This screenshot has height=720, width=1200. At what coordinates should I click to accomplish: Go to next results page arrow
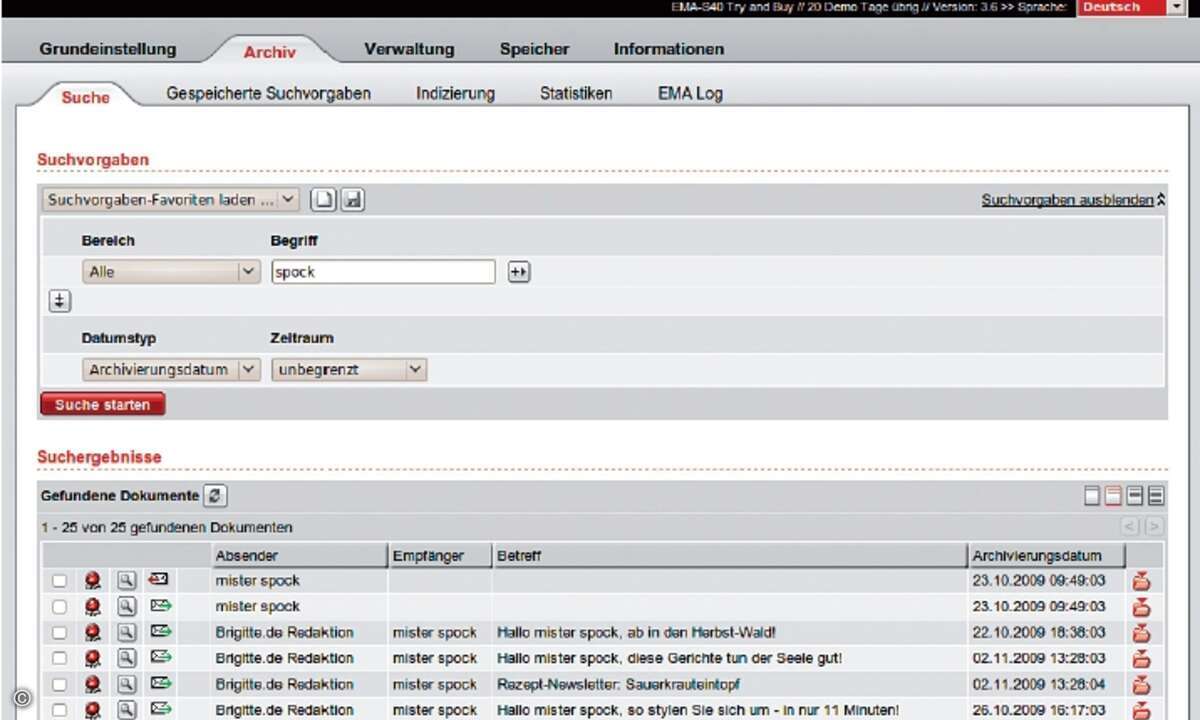1154,527
